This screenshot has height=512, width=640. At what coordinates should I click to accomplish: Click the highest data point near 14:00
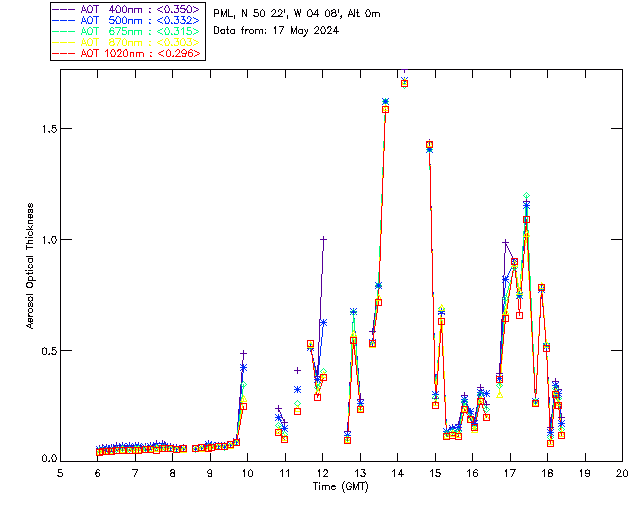[404, 82]
